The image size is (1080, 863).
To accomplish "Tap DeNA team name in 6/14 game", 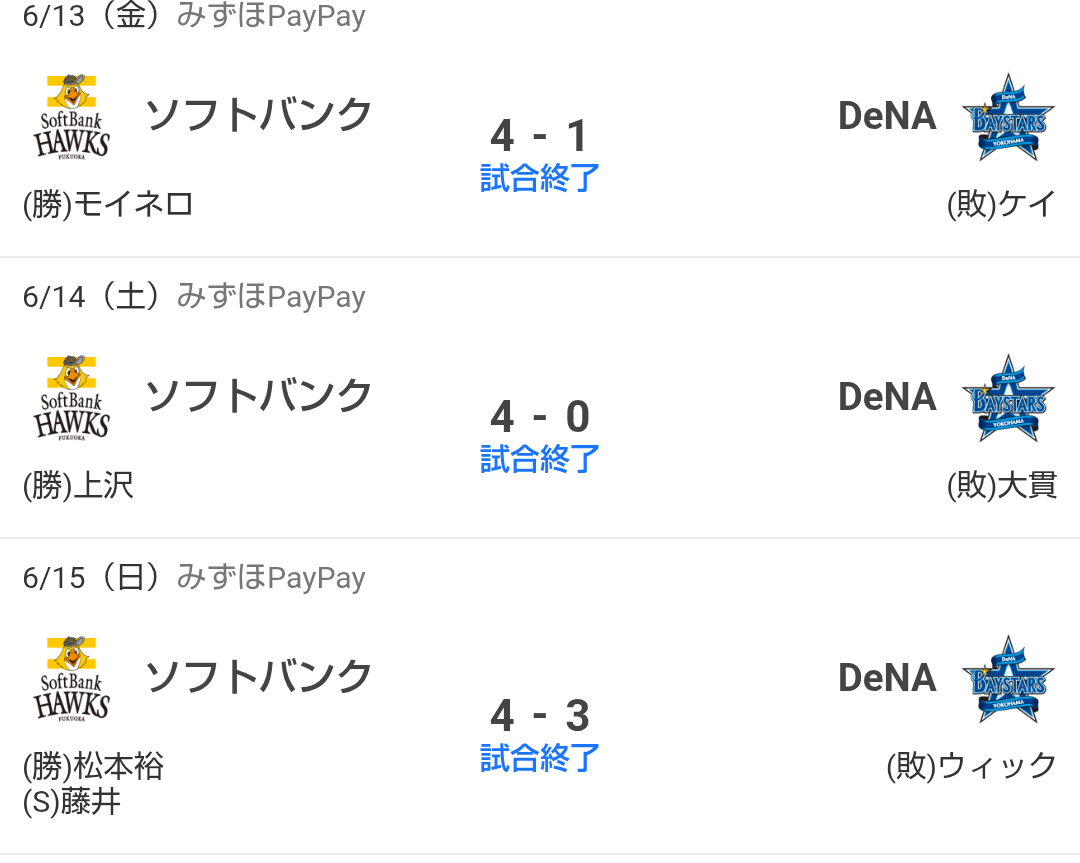I will 887,397.
